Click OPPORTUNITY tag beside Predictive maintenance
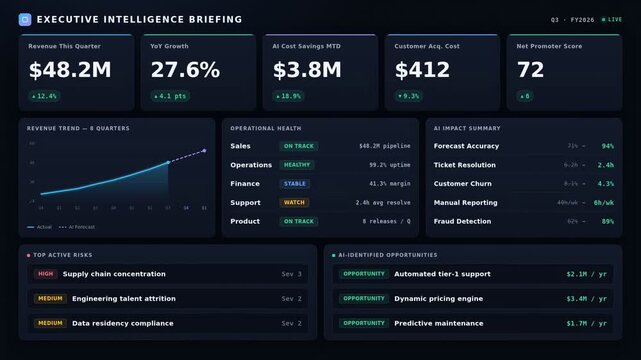This screenshot has height=360, width=641. (364, 323)
